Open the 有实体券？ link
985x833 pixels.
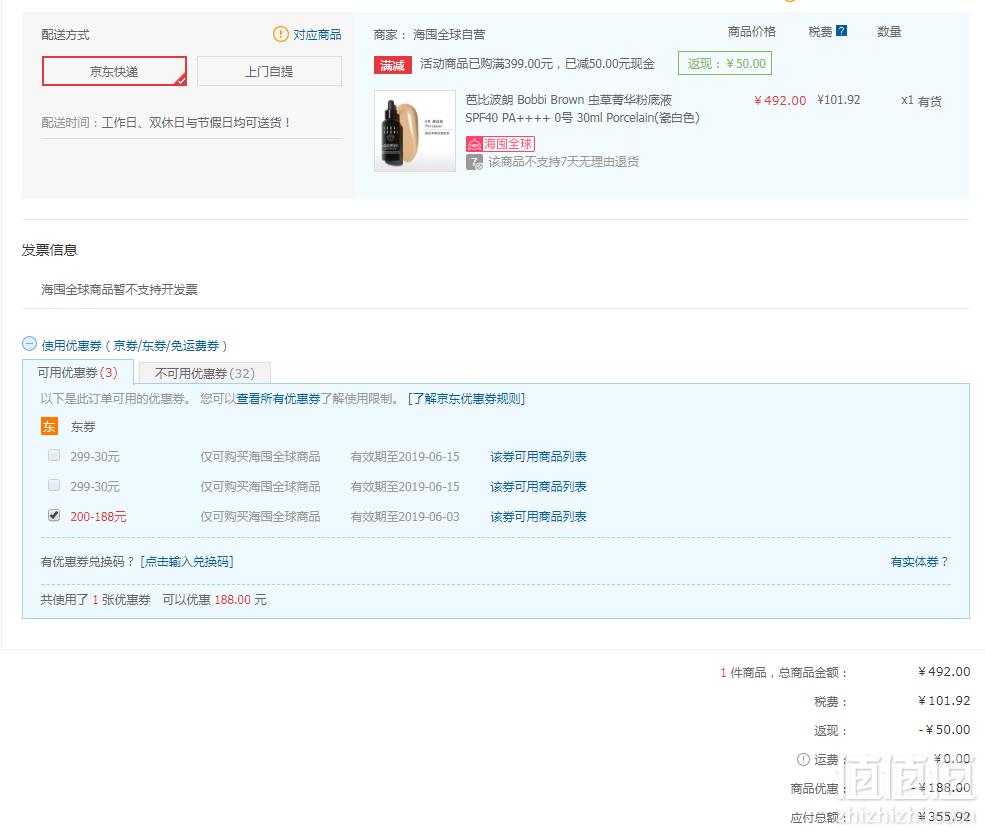pos(919,562)
